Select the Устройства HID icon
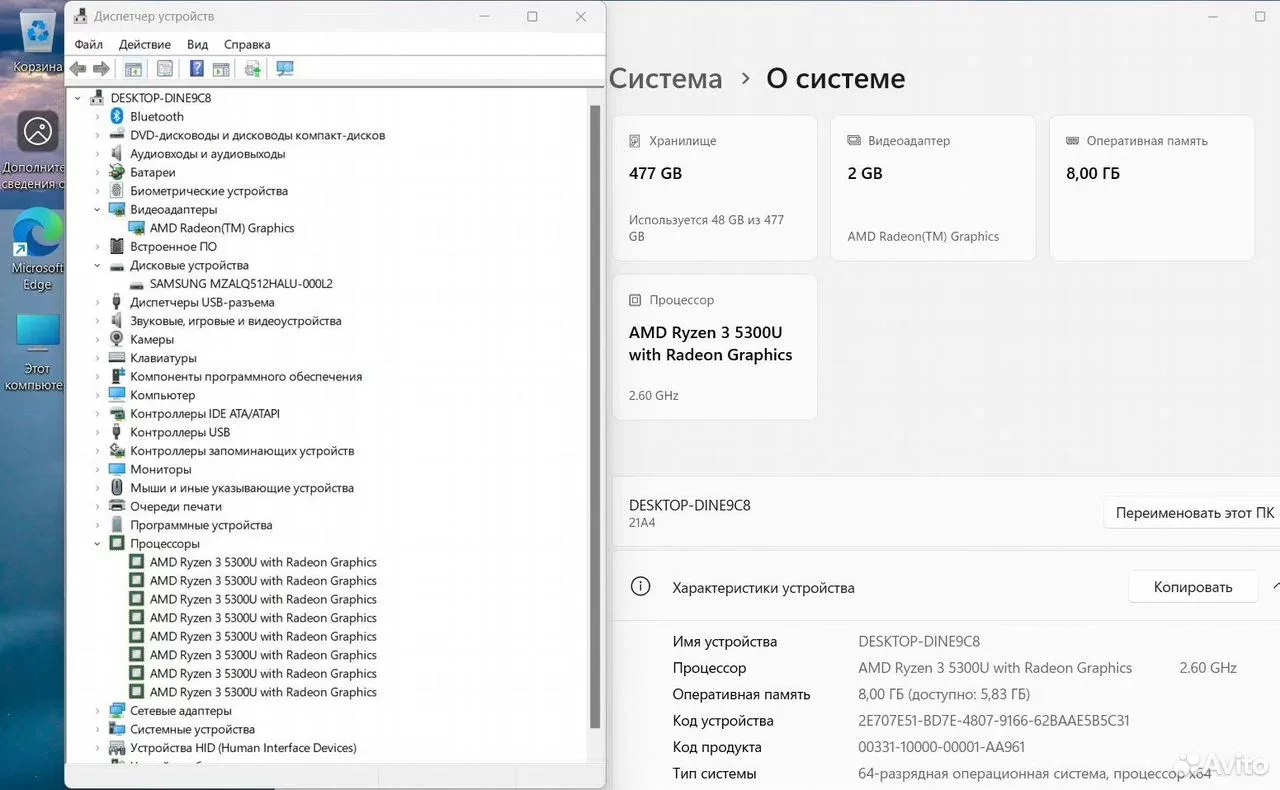The width and height of the screenshot is (1280, 790). coord(117,748)
